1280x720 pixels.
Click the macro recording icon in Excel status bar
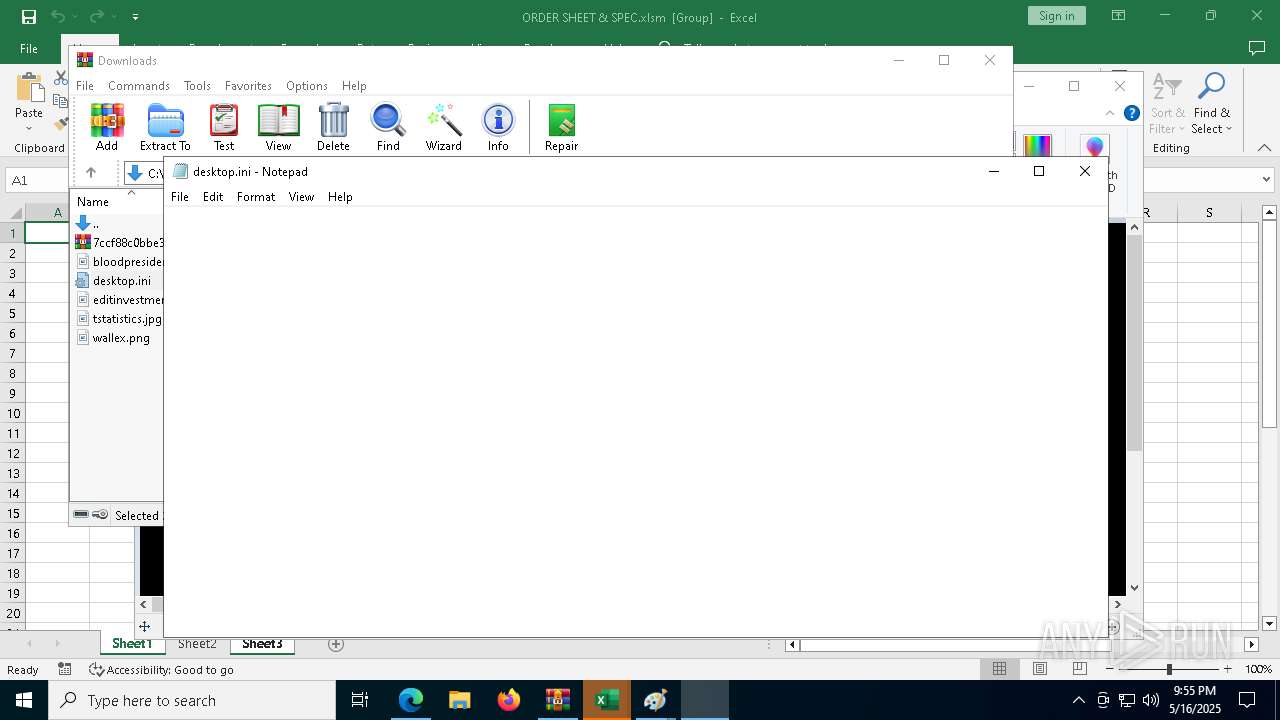pos(65,669)
